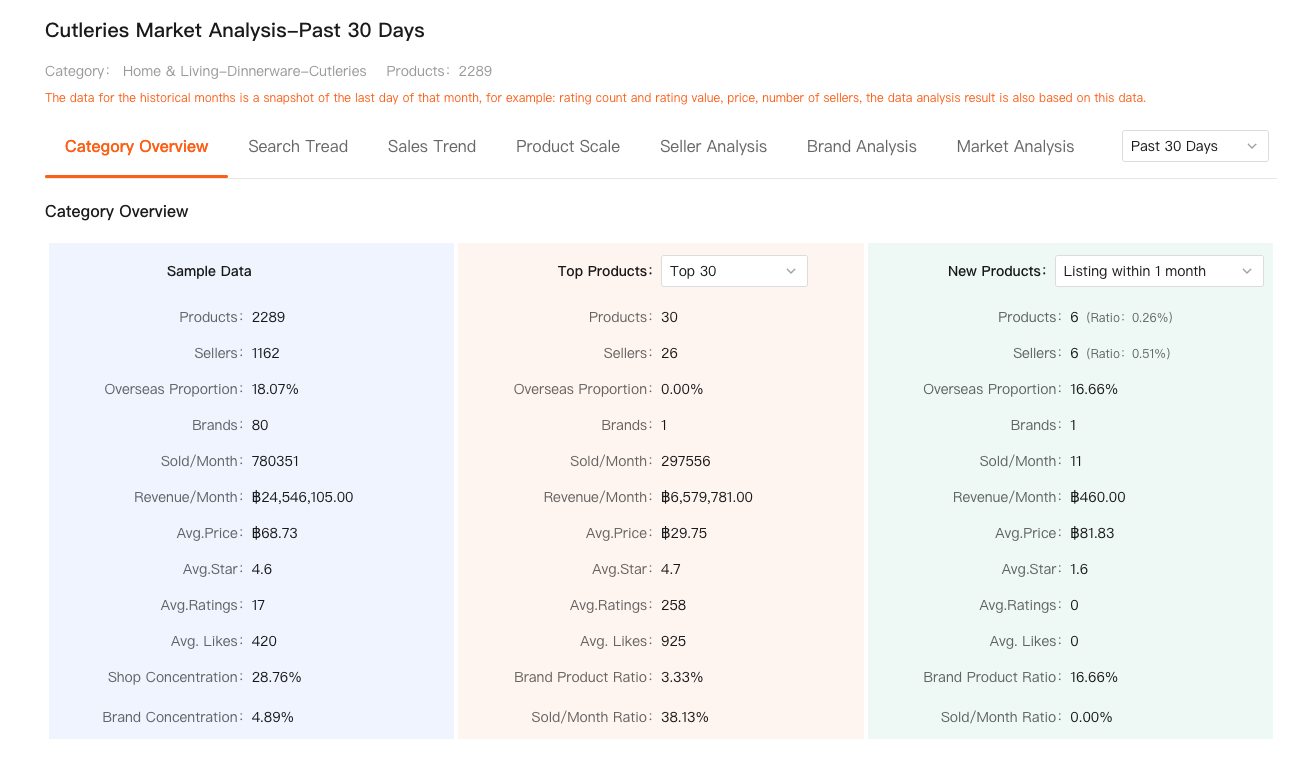Click the chevron in Past 30 Days selector
Screen dimensions: 1294x764
coord(1251,146)
